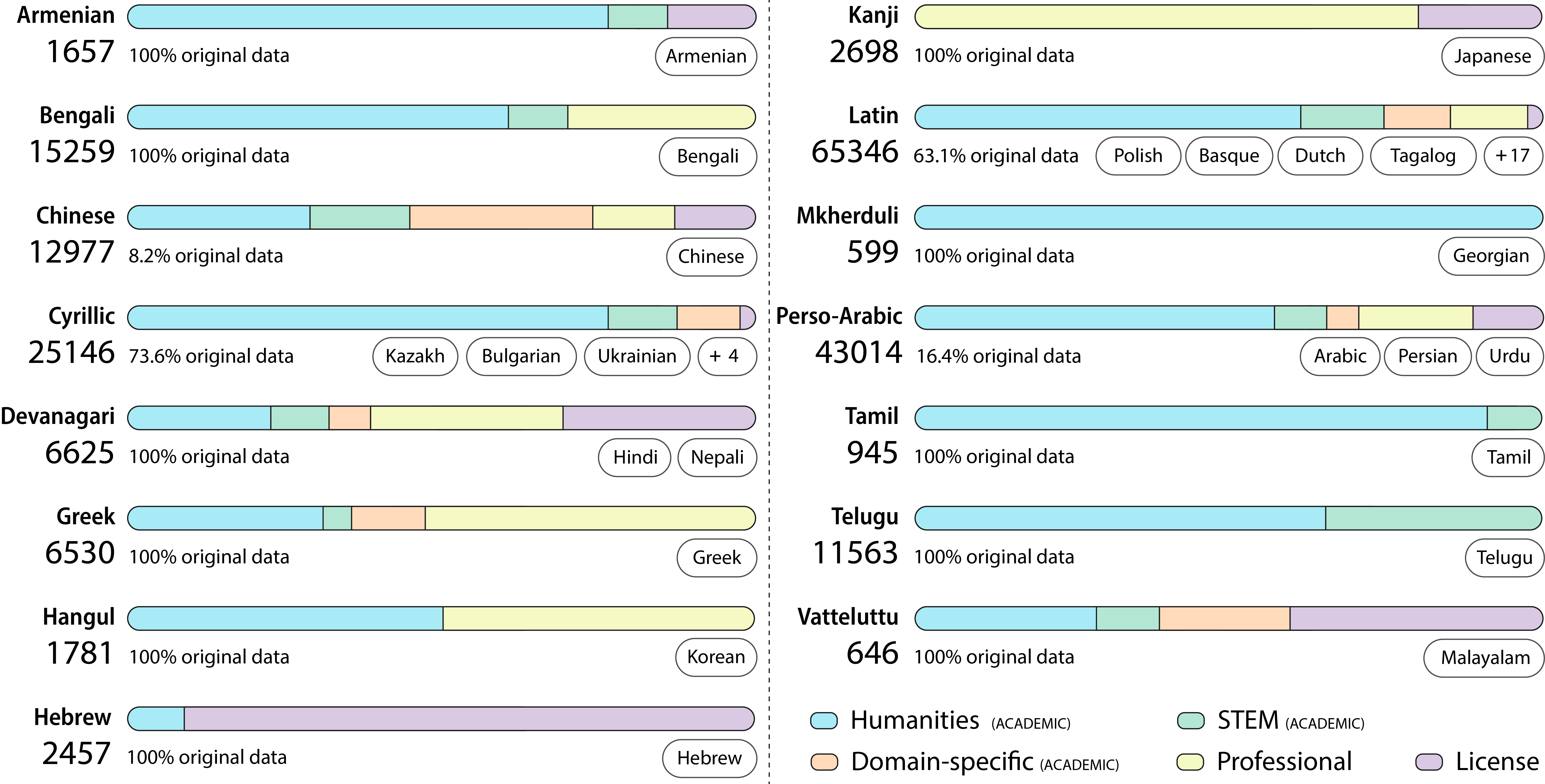Click the Bulgarian language pill
1545x784 pixels.
[521, 356]
